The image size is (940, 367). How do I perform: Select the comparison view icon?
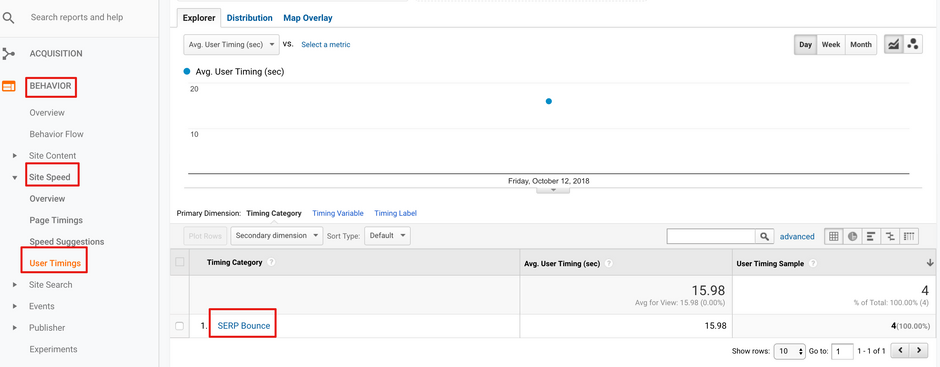click(890, 236)
